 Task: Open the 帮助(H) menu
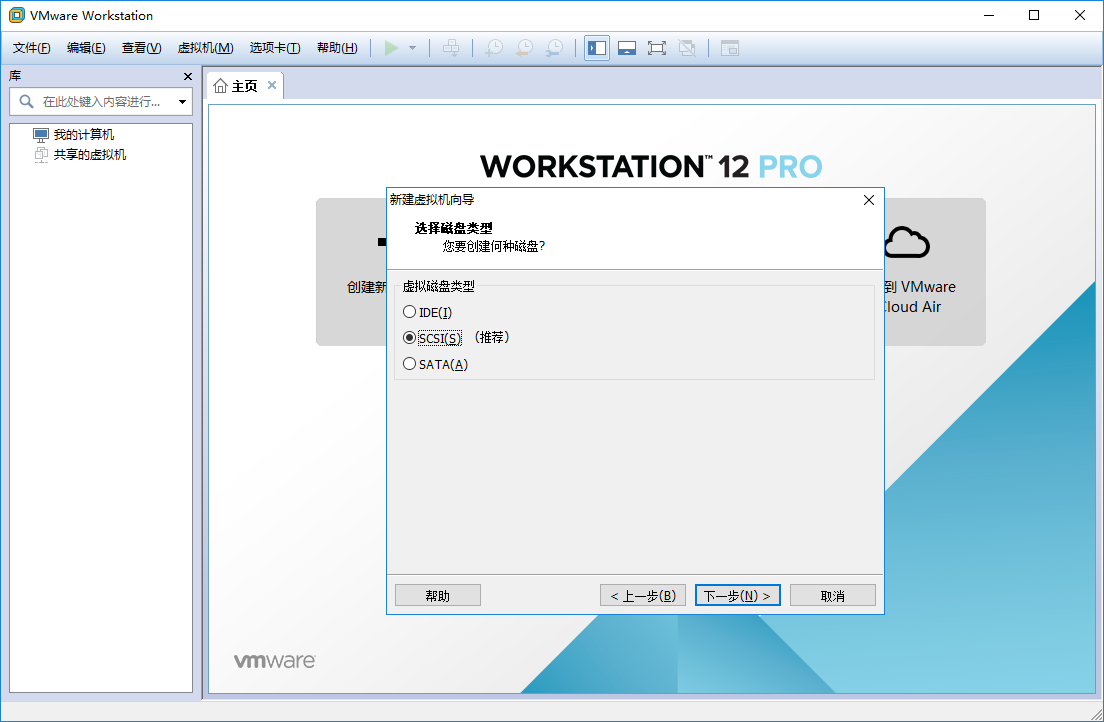337,48
